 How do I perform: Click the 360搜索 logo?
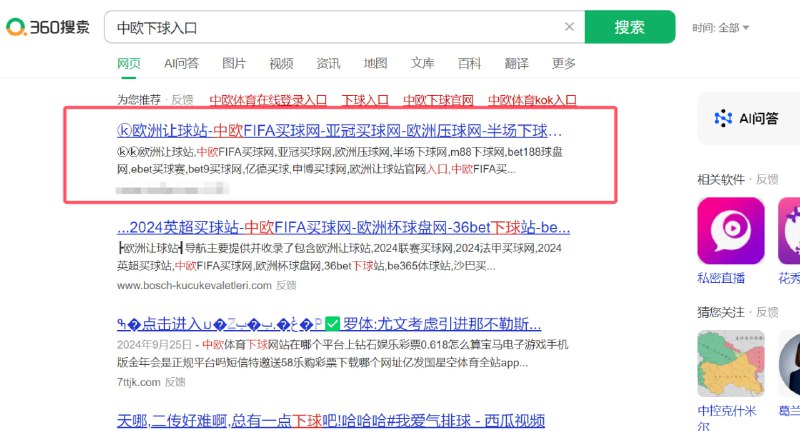(48, 27)
